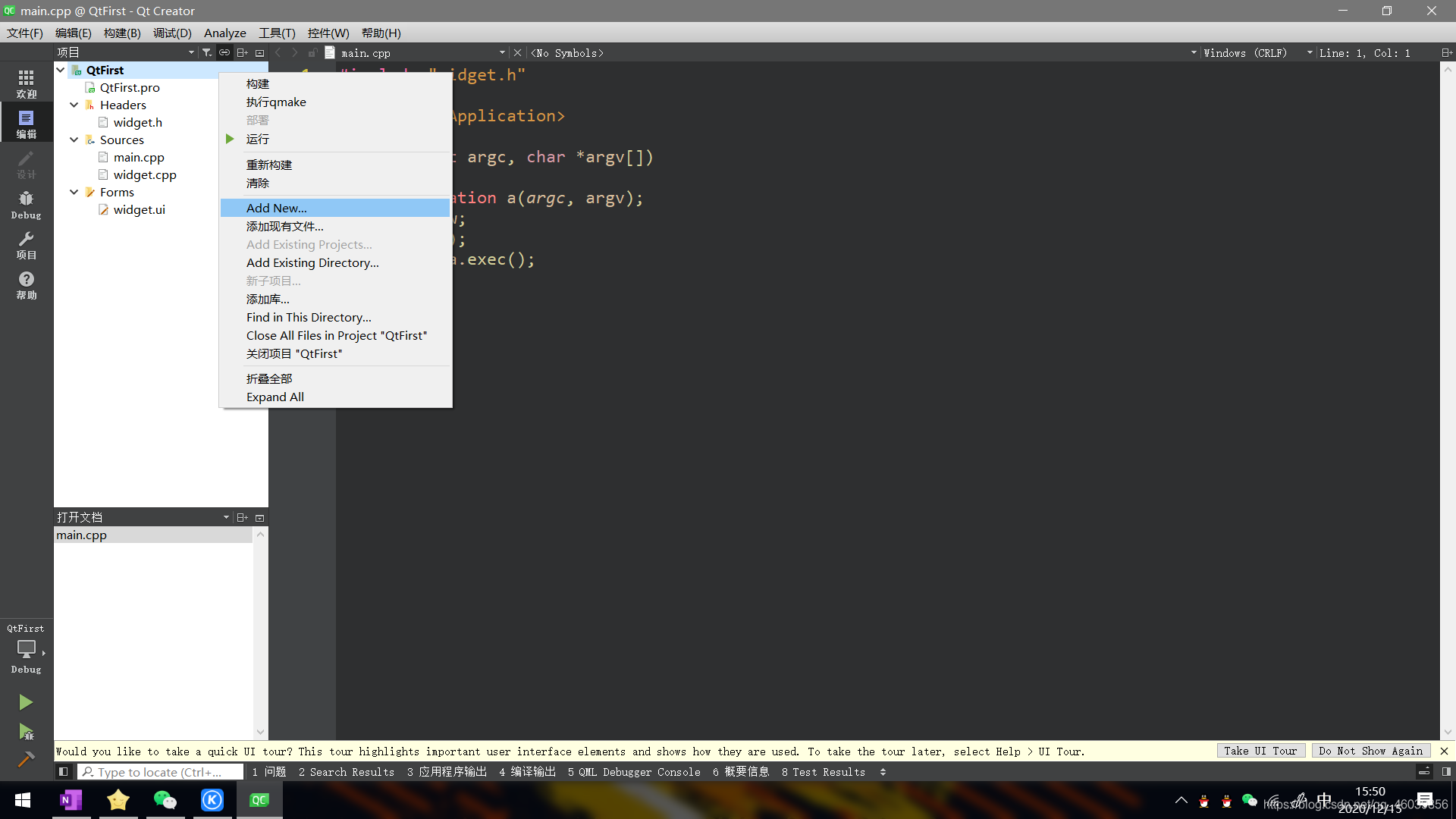This screenshot has width=1456, height=819.
Task: Click Take UI Tour button
Action: (x=1260, y=751)
